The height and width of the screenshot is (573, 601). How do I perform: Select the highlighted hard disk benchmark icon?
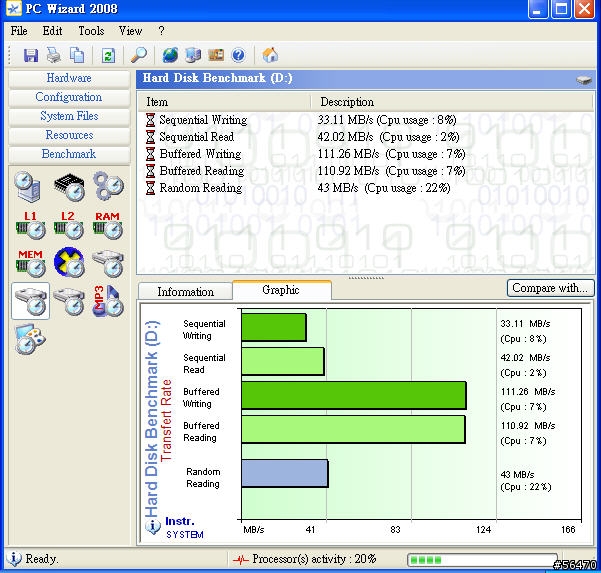31,301
